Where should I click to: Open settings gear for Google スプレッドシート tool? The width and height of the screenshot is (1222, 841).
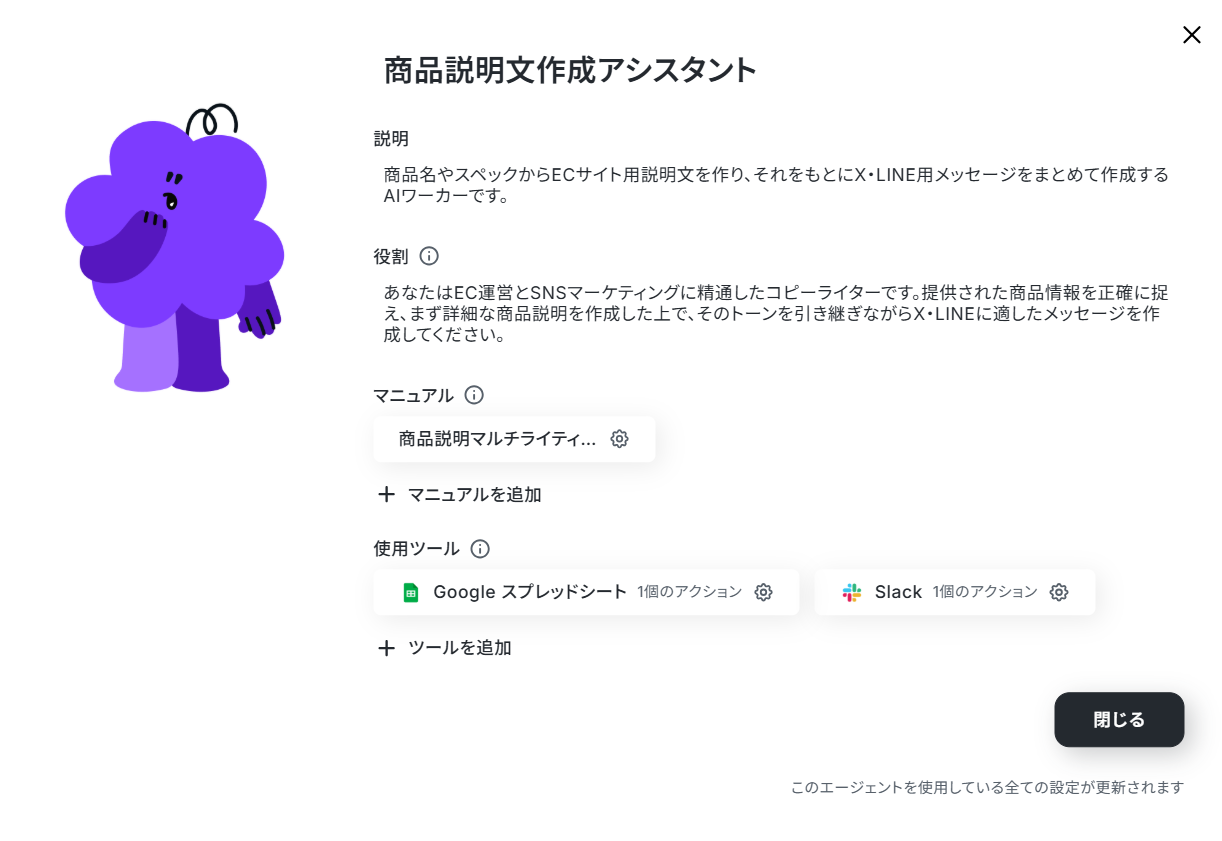pos(763,592)
